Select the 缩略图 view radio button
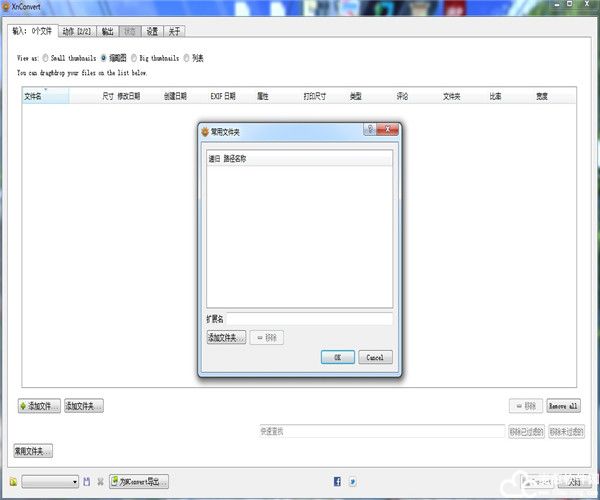 (103, 58)
